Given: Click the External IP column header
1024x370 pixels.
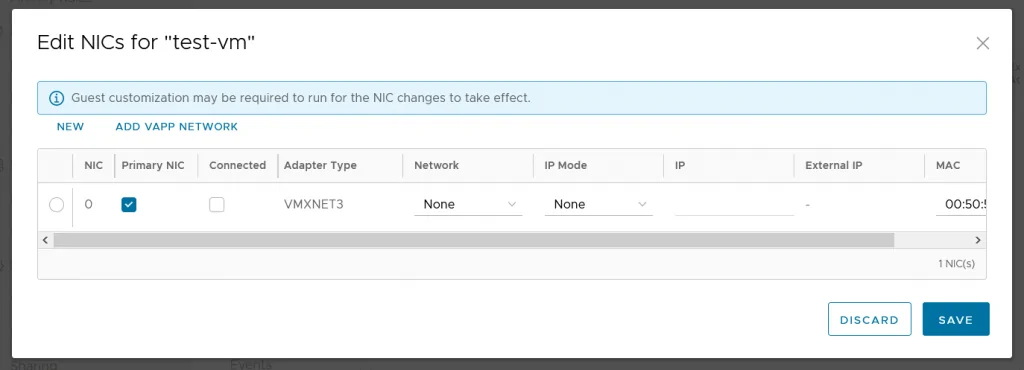Looking at the screenshot, I should point(834,165).
